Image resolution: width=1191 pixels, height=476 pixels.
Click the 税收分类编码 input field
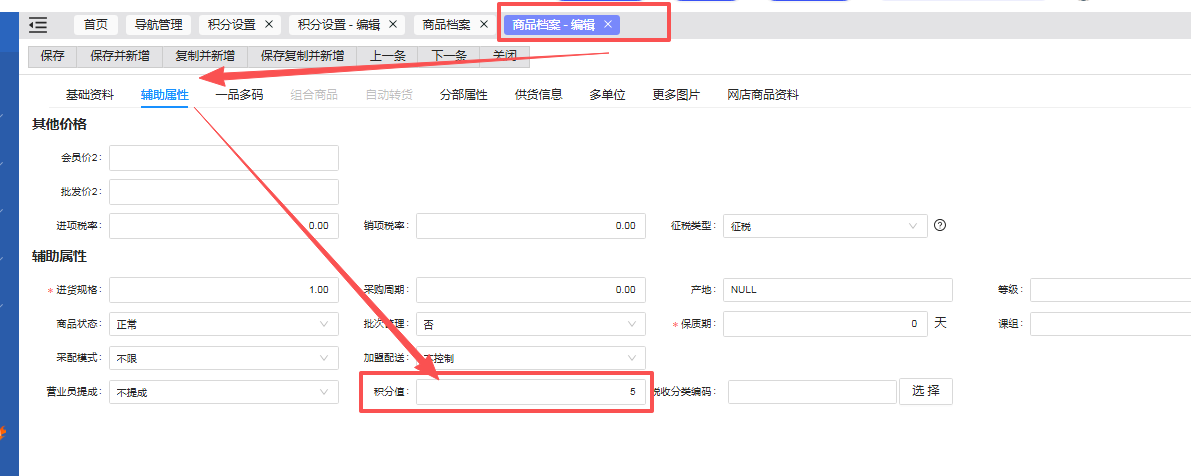coord(813,392)
